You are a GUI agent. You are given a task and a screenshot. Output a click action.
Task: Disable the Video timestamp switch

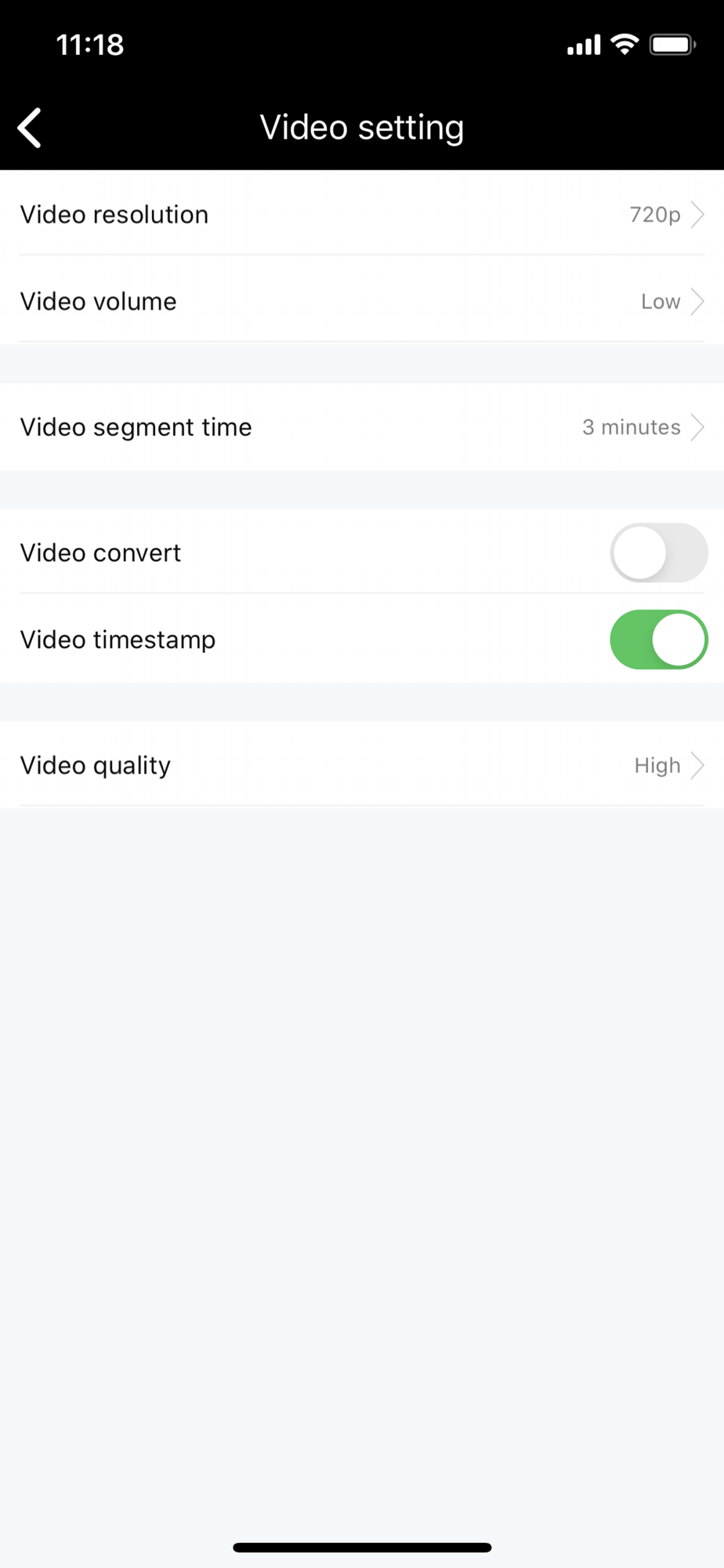[x=659, y=640]
